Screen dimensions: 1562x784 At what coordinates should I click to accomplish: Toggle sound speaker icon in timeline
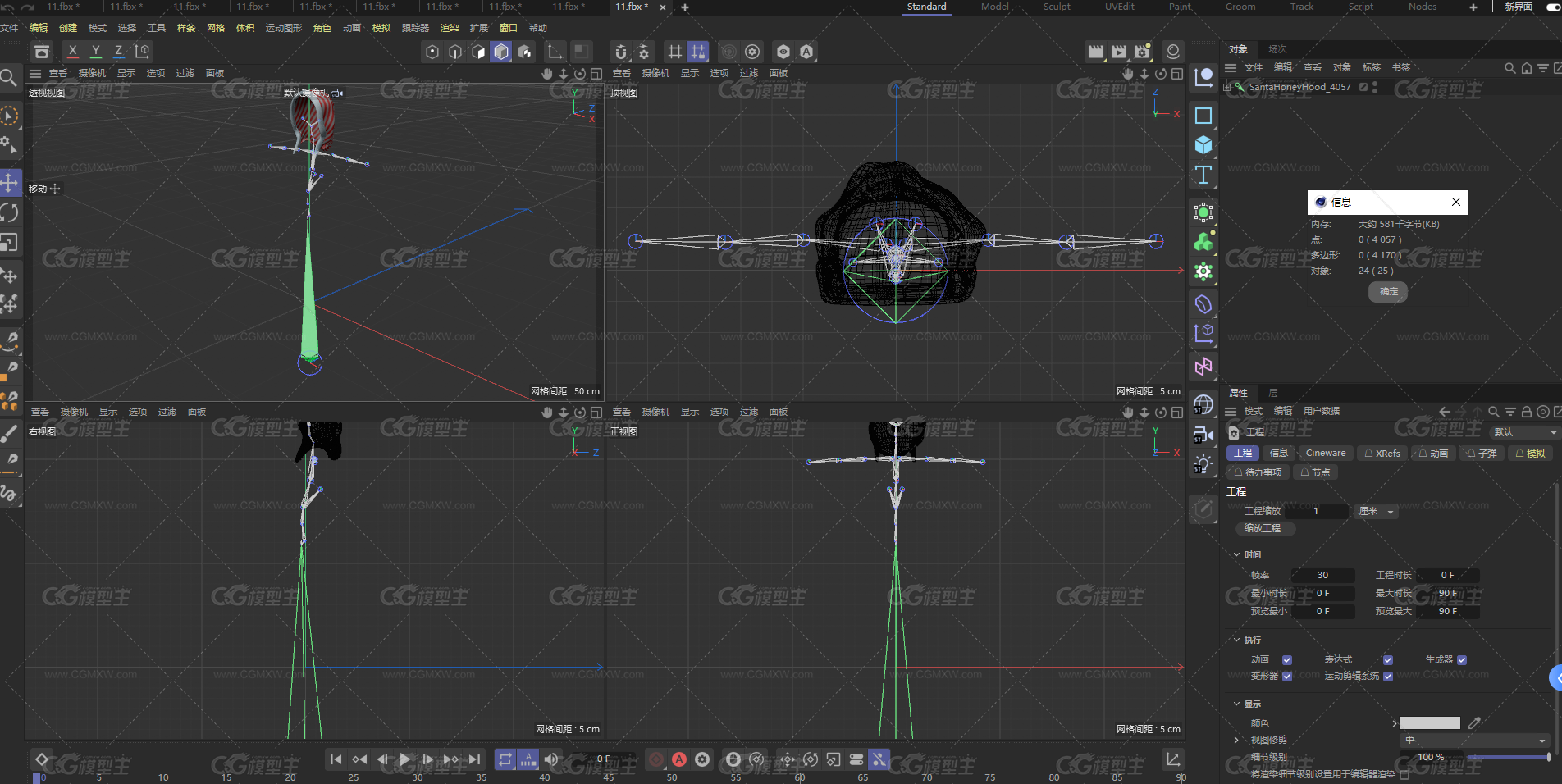click(x=551, y=760)
